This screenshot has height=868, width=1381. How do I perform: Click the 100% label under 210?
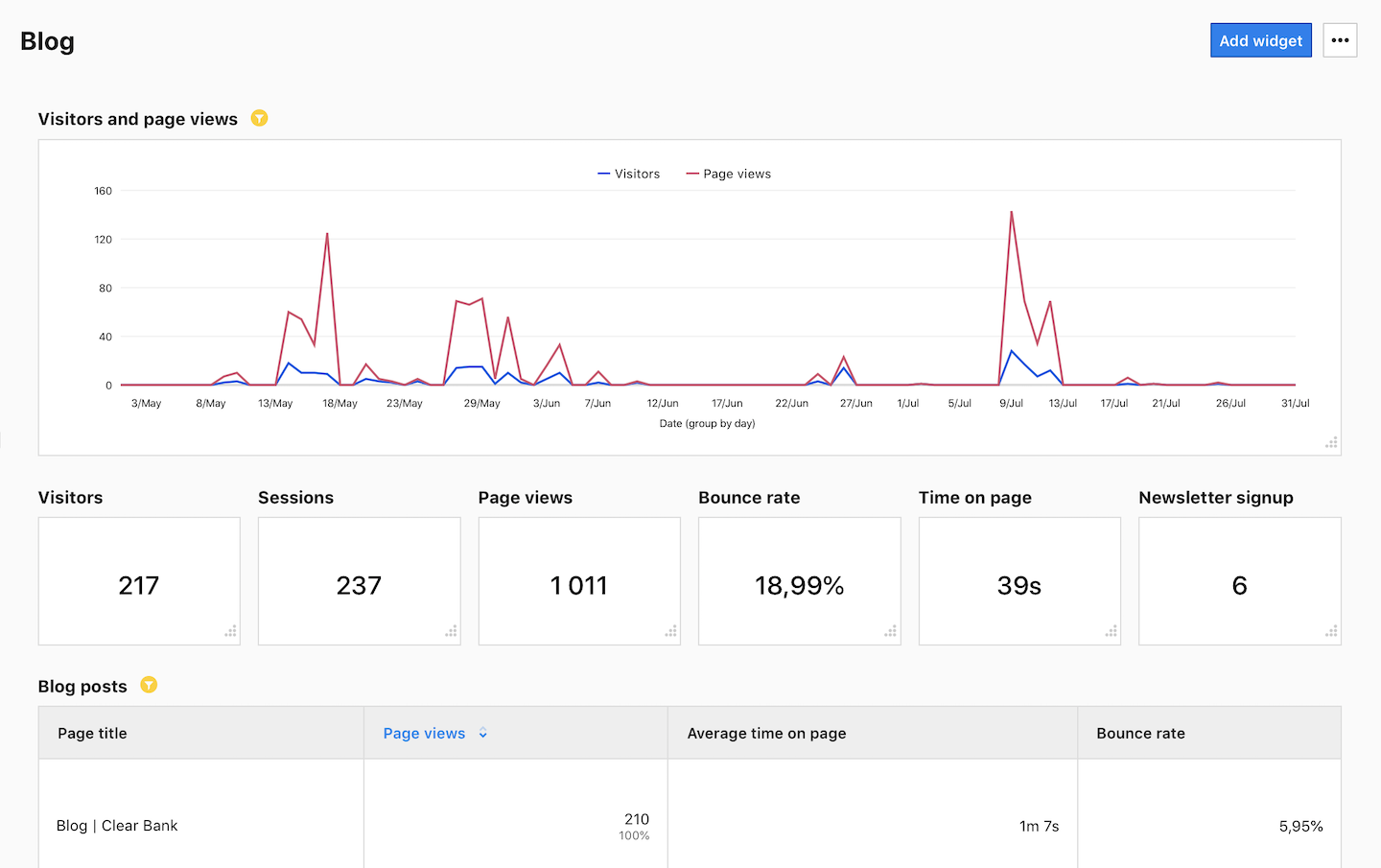(x=634, y=835)
